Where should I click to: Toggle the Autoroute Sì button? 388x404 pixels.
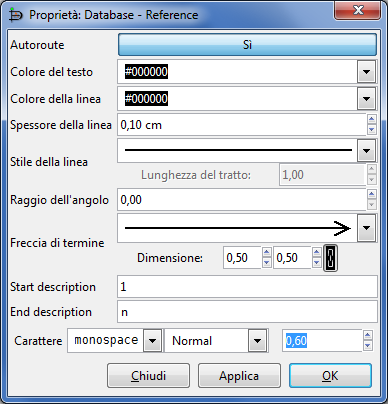pos(247,44)
